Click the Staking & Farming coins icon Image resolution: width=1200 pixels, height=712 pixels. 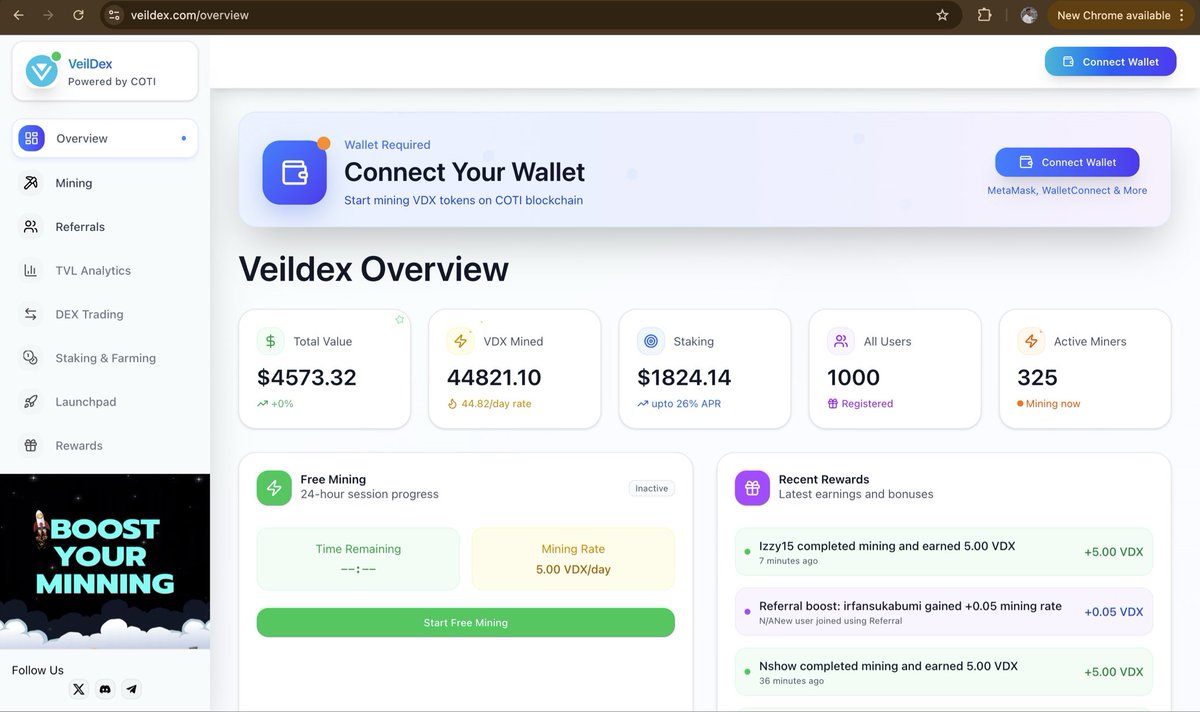point(31,358)
